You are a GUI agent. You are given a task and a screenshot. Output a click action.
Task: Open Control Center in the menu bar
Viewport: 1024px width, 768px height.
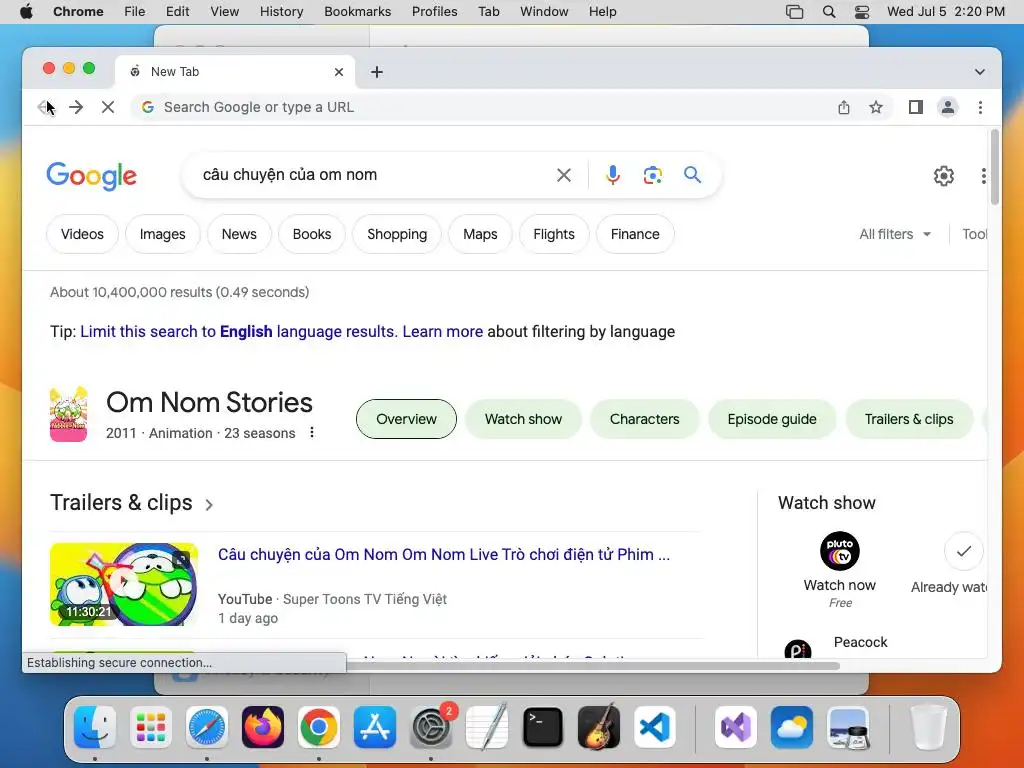(x=862, y=12)
